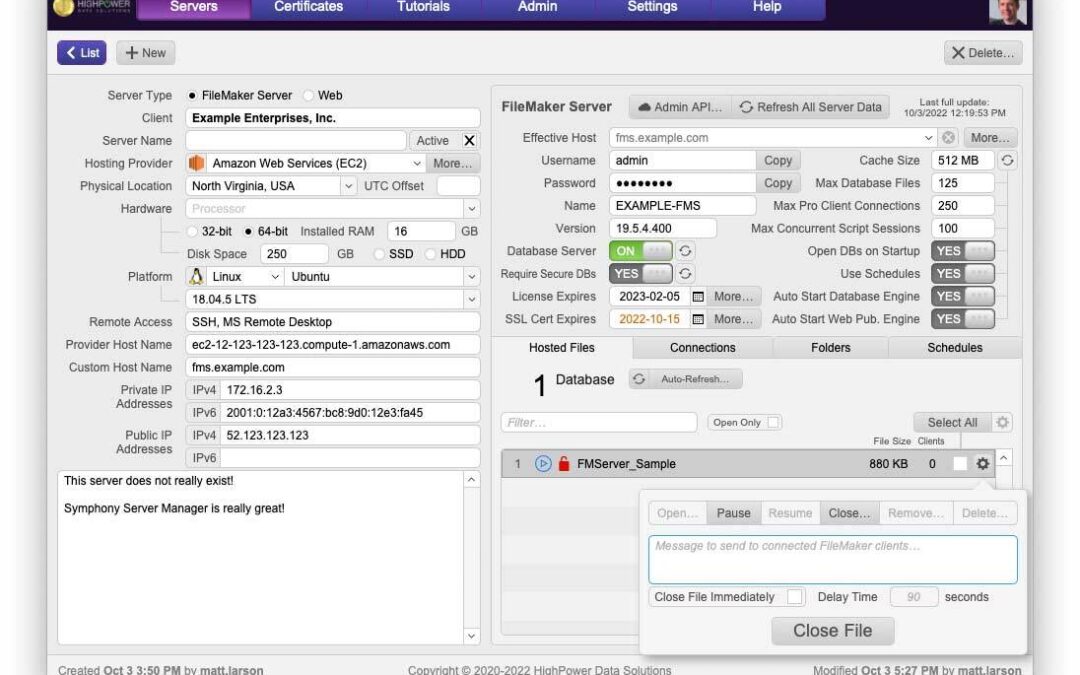Screen dimensions: 1080x675
Task: Go to the Tutorials tab
Action: 423,8
